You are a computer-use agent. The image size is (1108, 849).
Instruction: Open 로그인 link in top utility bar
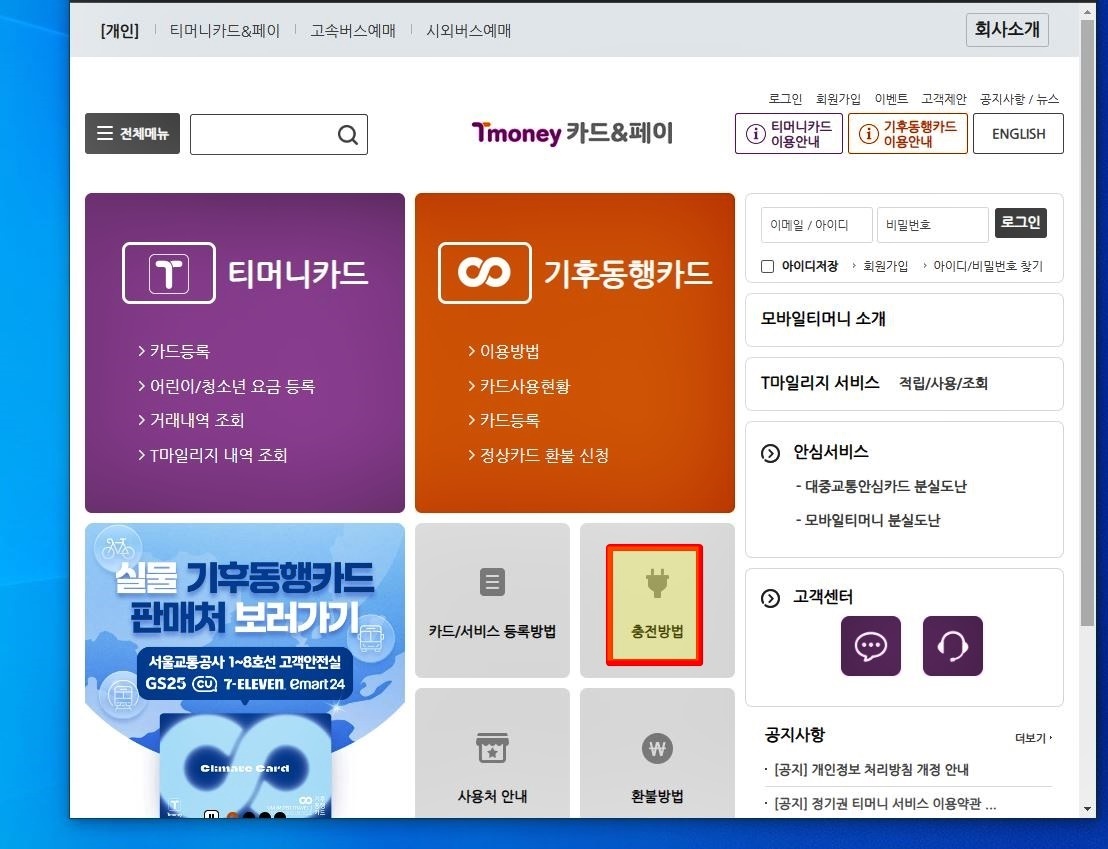[785, 99]
